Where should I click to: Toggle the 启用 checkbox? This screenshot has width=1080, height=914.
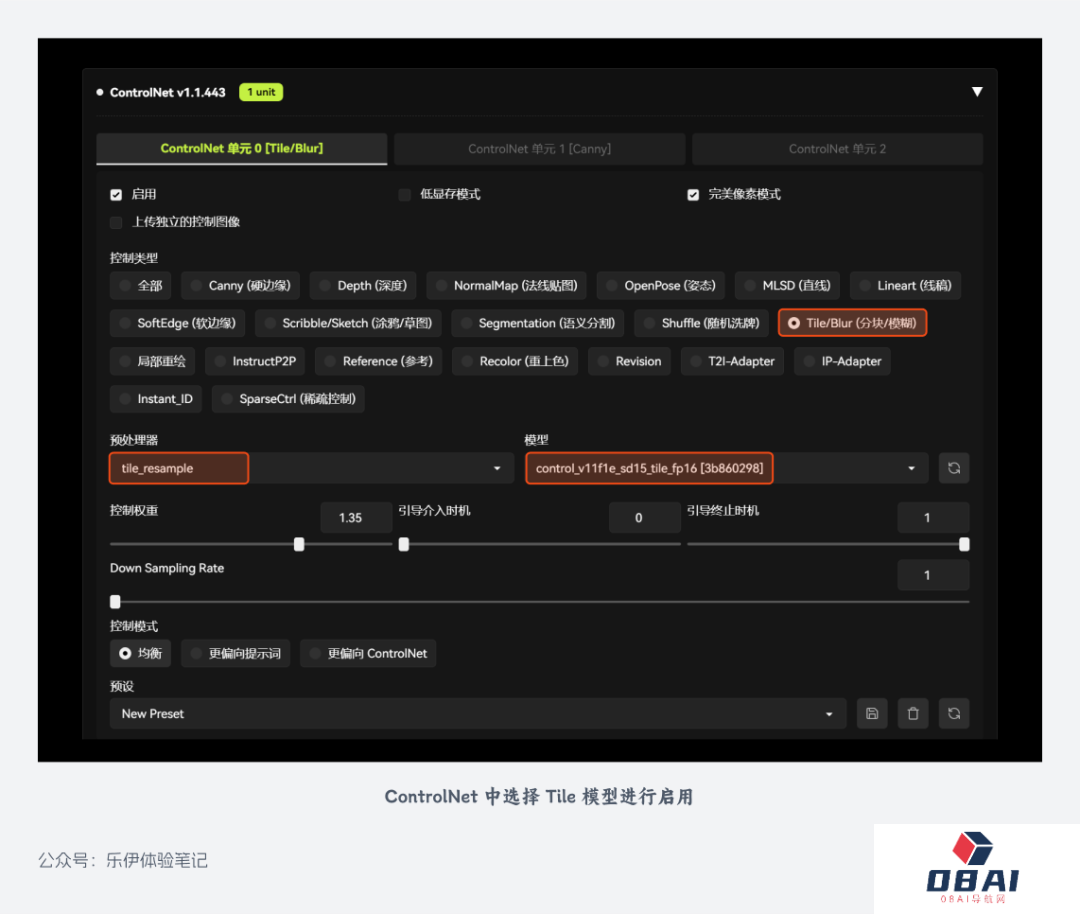[x=116, y=195]
